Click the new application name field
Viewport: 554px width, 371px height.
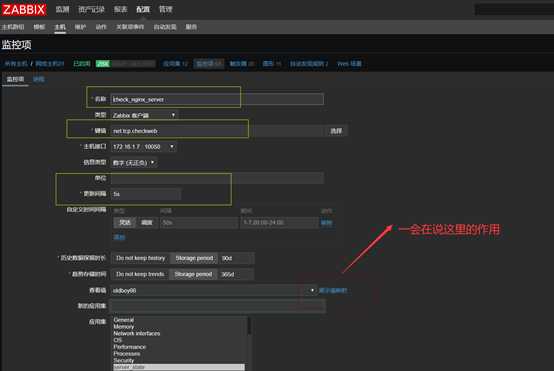(x=218, y=306)
